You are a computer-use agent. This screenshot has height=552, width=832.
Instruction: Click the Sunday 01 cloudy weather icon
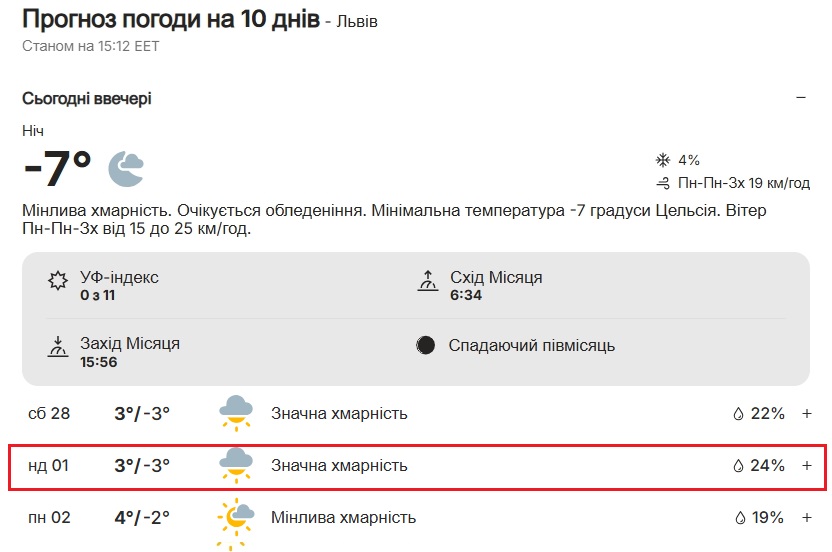(236, 465)
